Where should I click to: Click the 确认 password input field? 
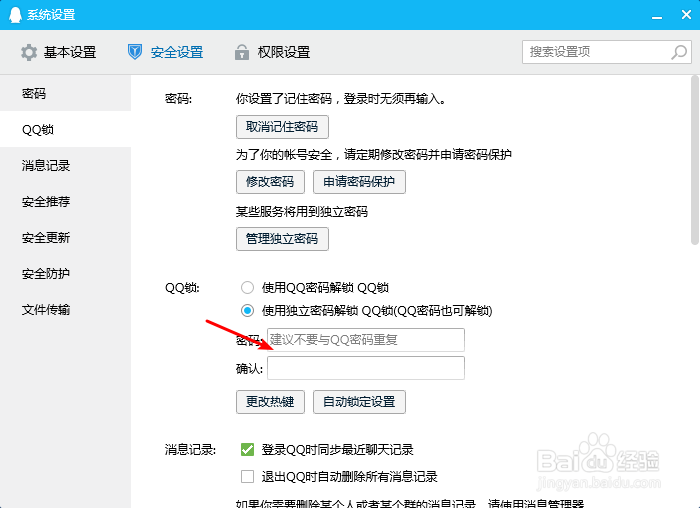pos(366,368)
